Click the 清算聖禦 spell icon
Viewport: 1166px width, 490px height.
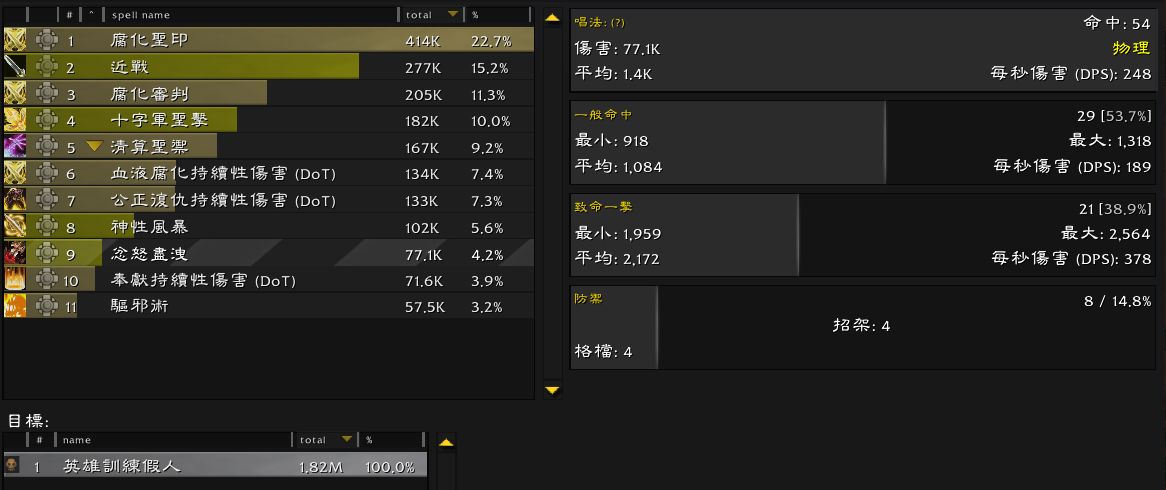click(14, 147)
